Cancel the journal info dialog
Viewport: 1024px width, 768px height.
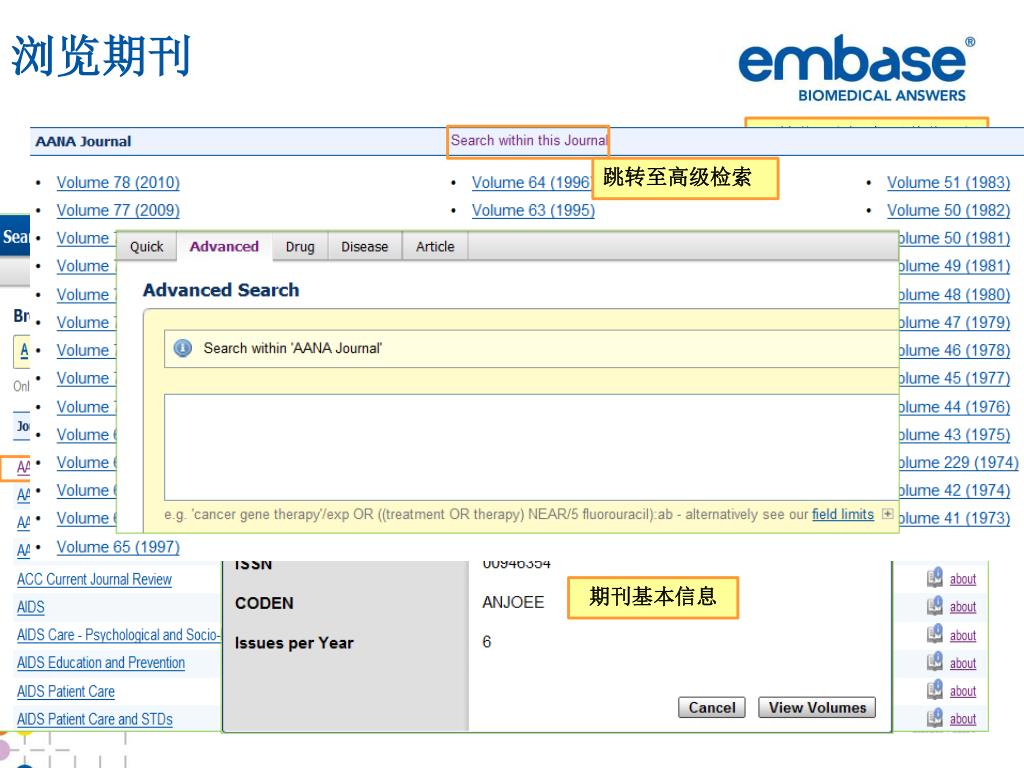tap(712, 707)
